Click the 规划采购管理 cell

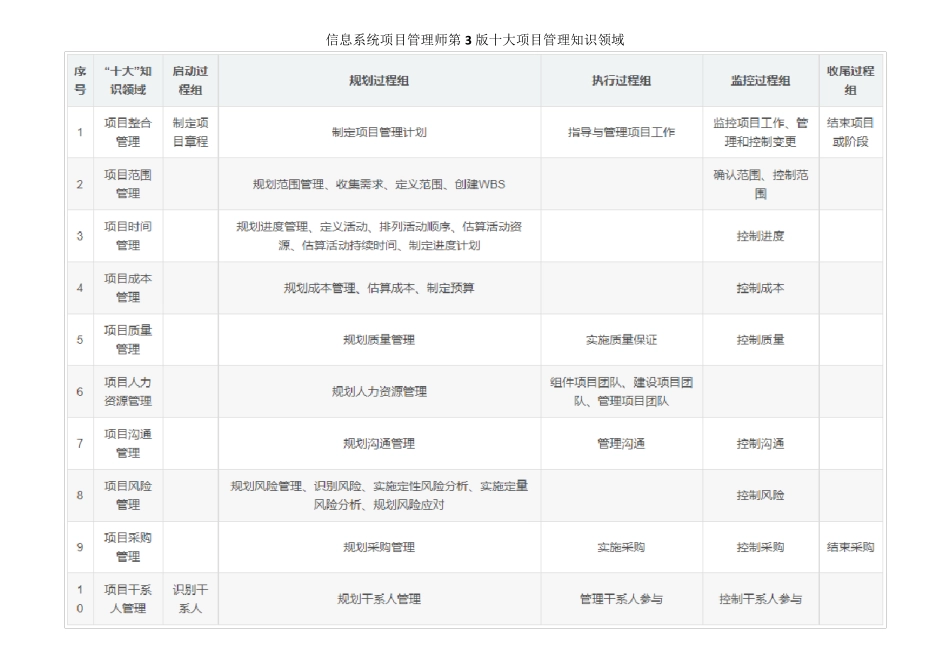coord(379,547)
